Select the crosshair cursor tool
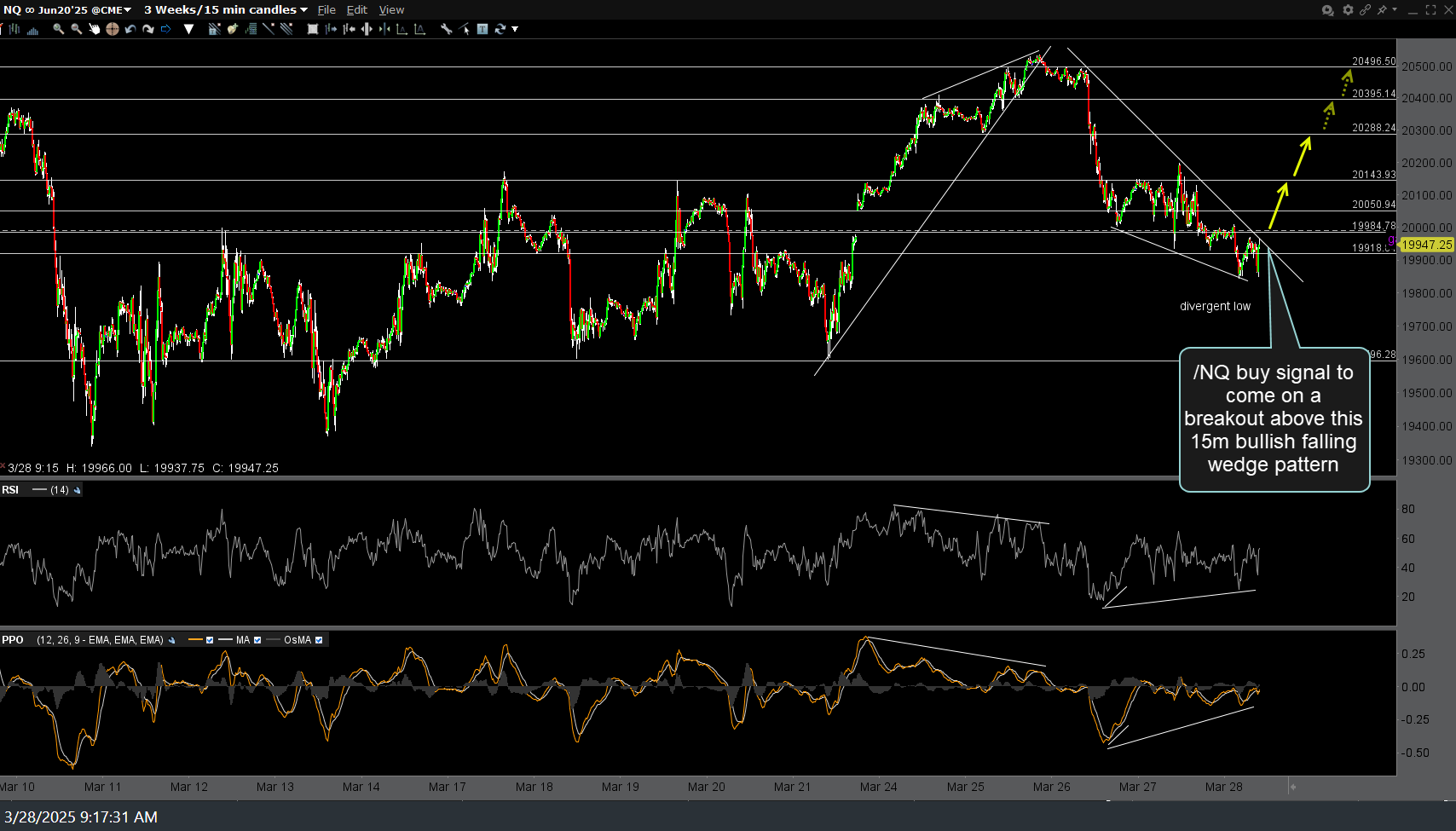The image size is (1456, 831). click(x=112, y=28)
